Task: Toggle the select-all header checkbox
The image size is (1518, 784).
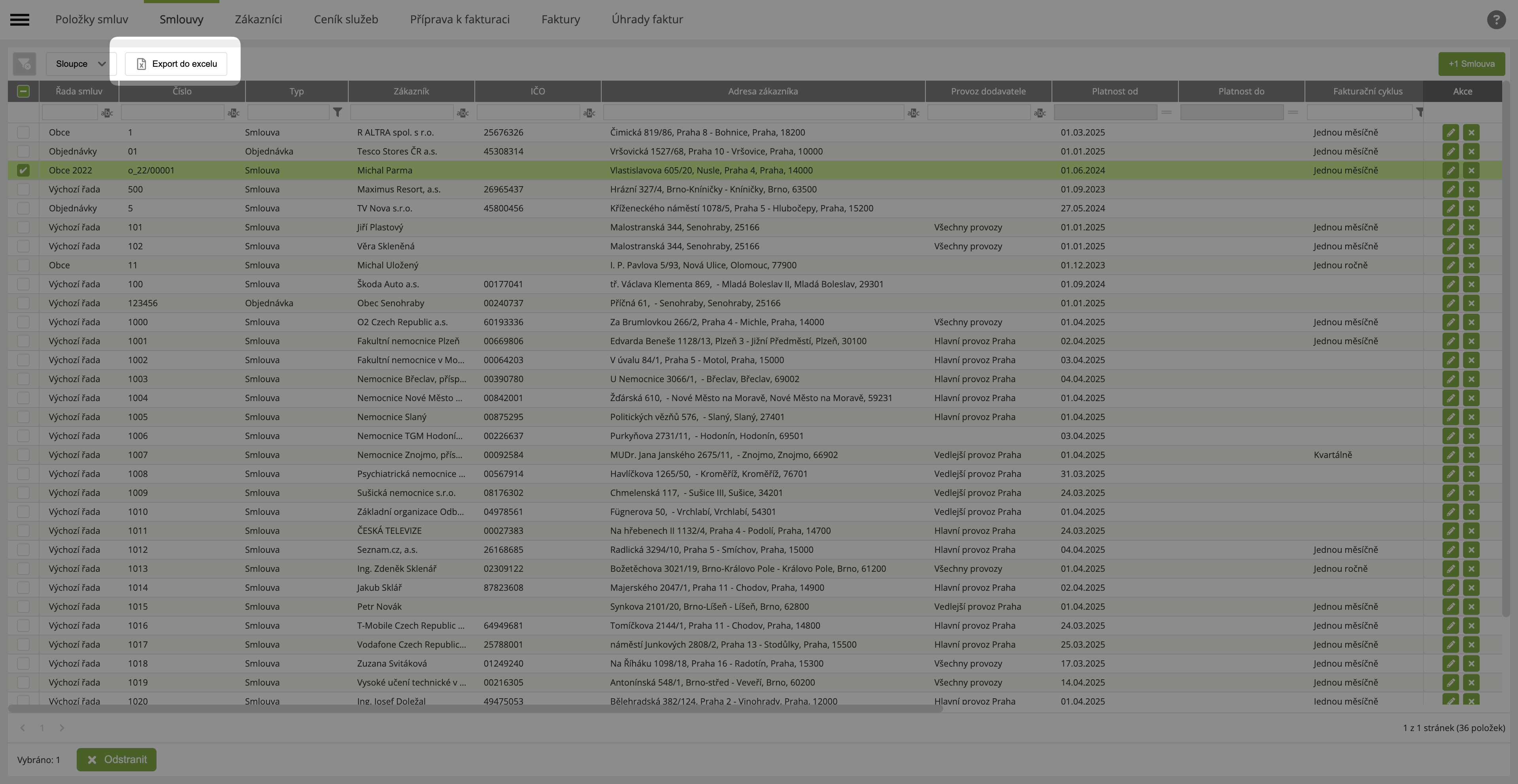Action: [x=23, y=91]
